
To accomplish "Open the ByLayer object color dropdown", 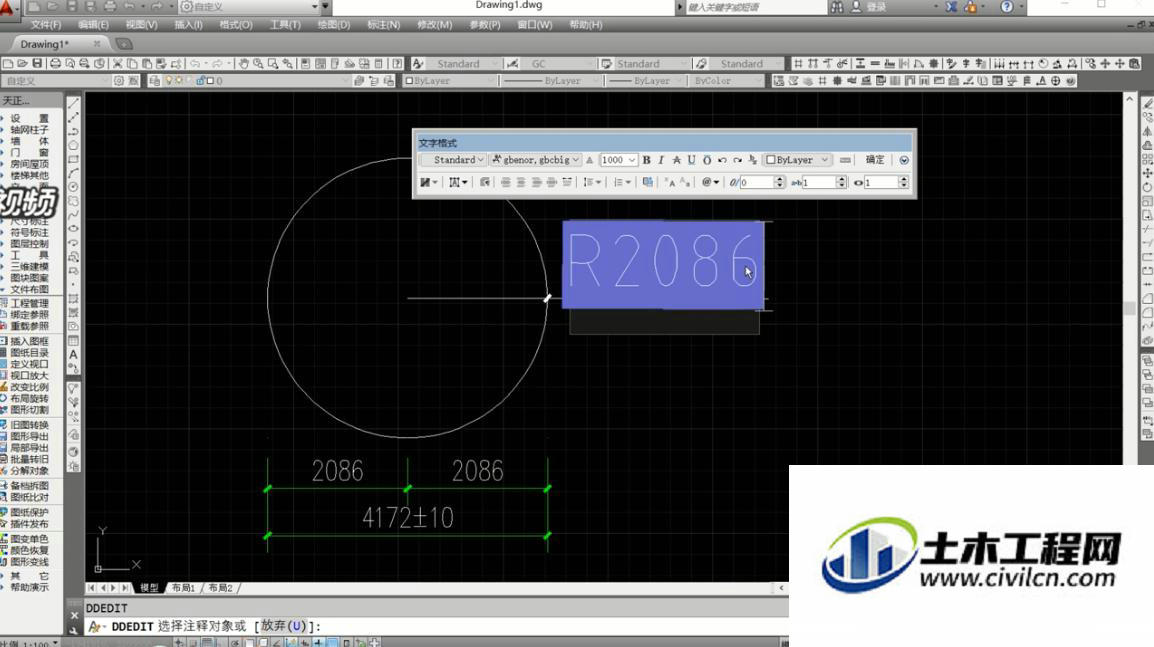I will coord(448,81).
